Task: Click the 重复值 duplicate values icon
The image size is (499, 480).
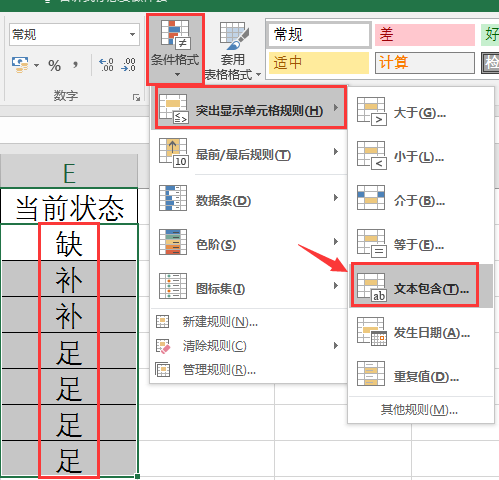Action: pos(371,374)
